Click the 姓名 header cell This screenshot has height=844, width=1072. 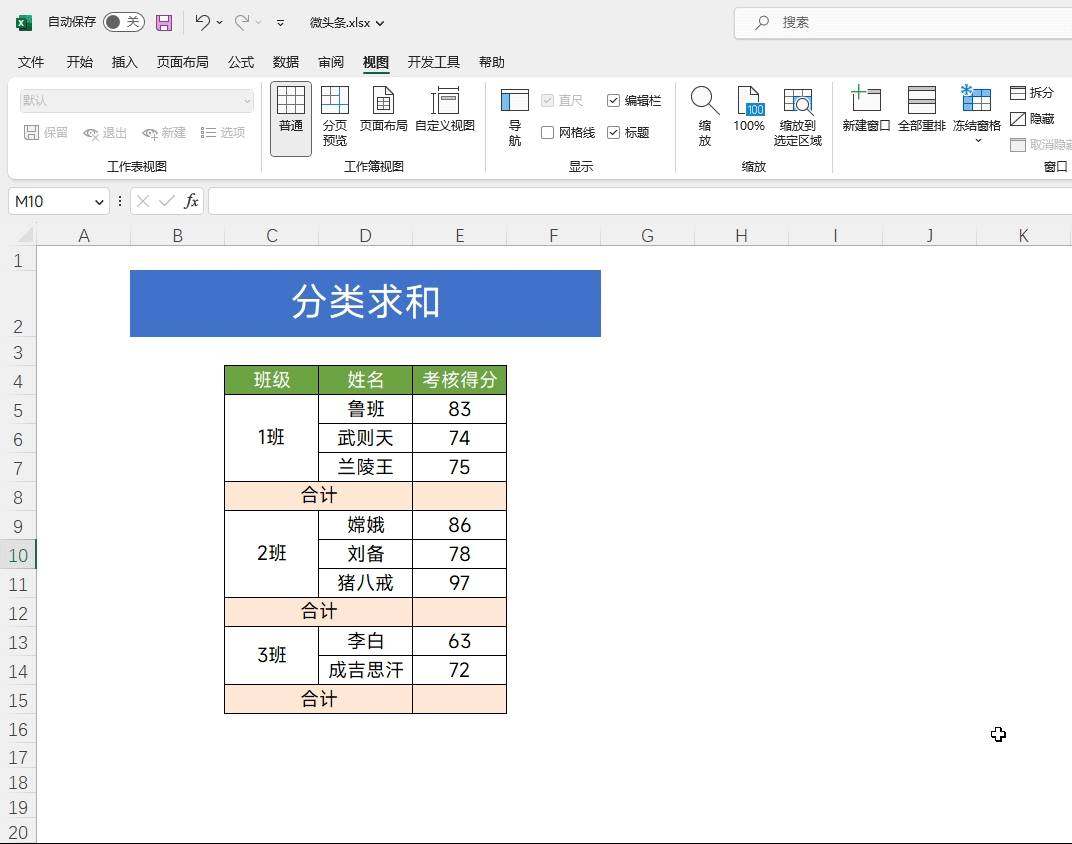pos(366,380)
